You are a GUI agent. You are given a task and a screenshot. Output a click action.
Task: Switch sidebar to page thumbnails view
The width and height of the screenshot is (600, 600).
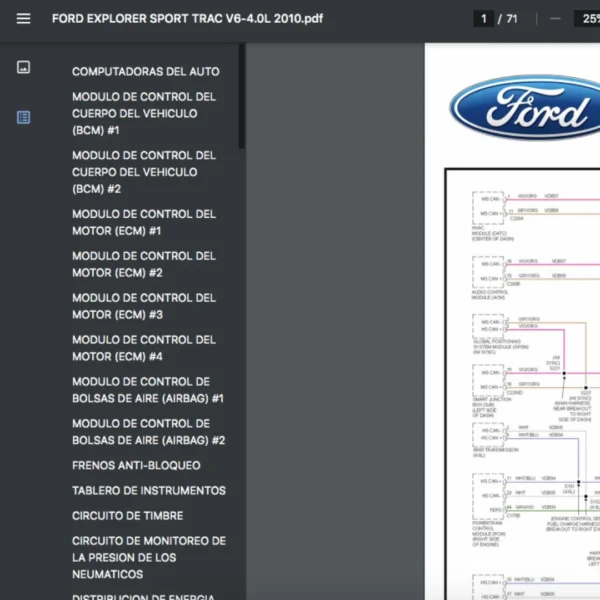pos(23,67)
